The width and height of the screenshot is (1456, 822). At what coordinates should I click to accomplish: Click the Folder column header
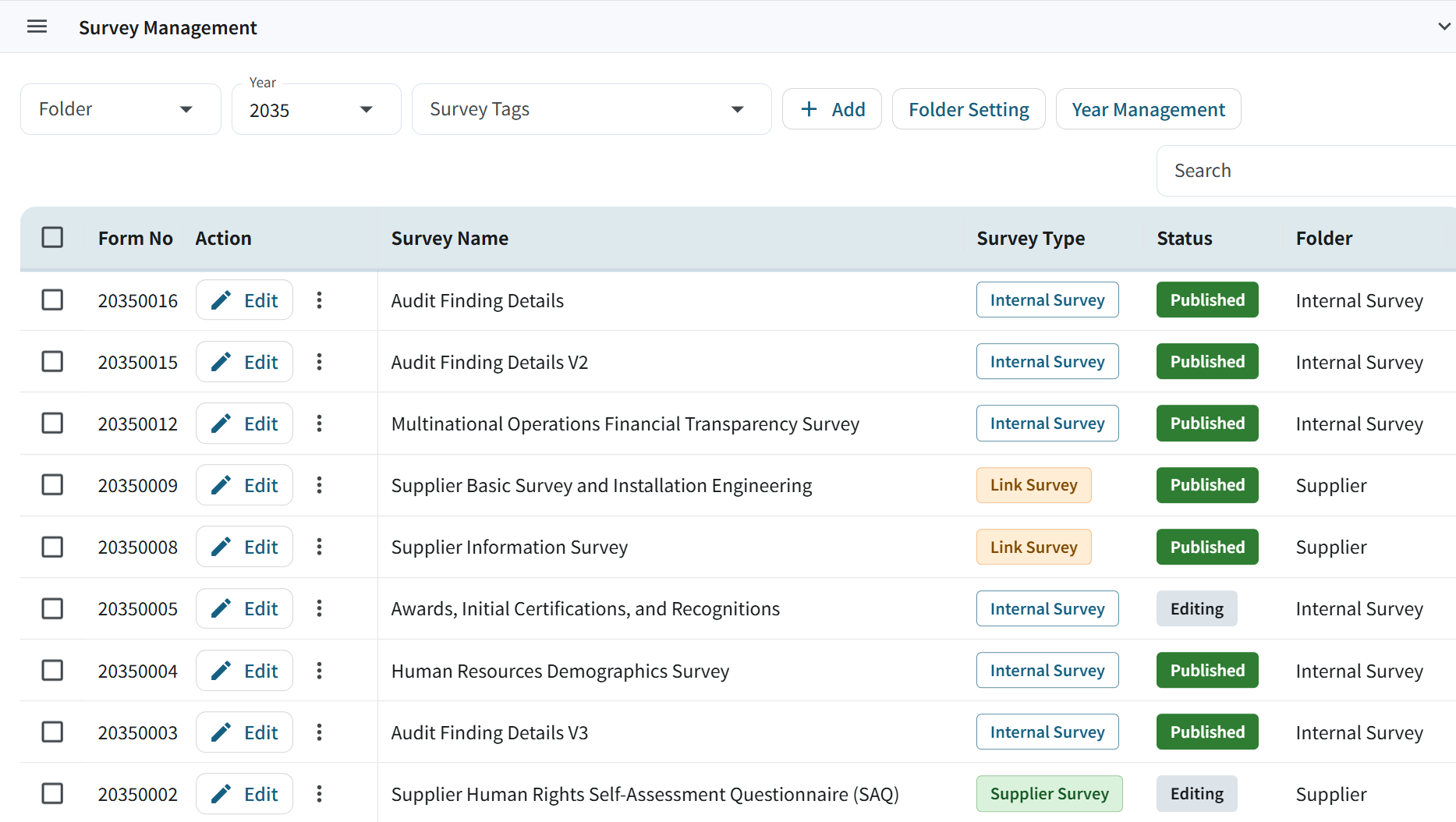[1323, 238]
